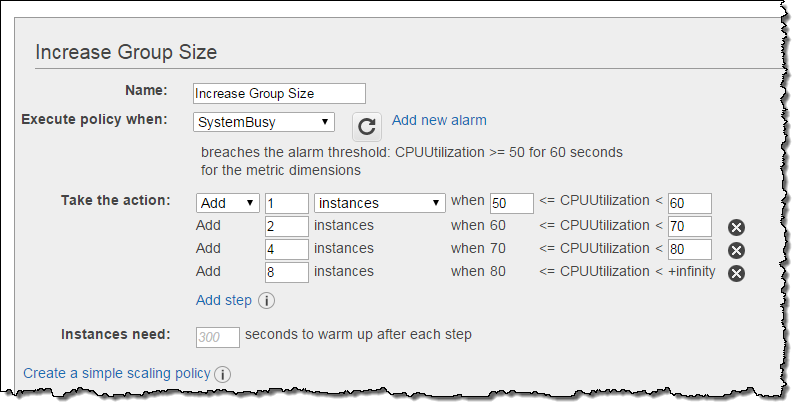Image resolution: width=798 pixels, height=407 pixels.
Task: Delete the Add 8 instances step
Action: 736,273
